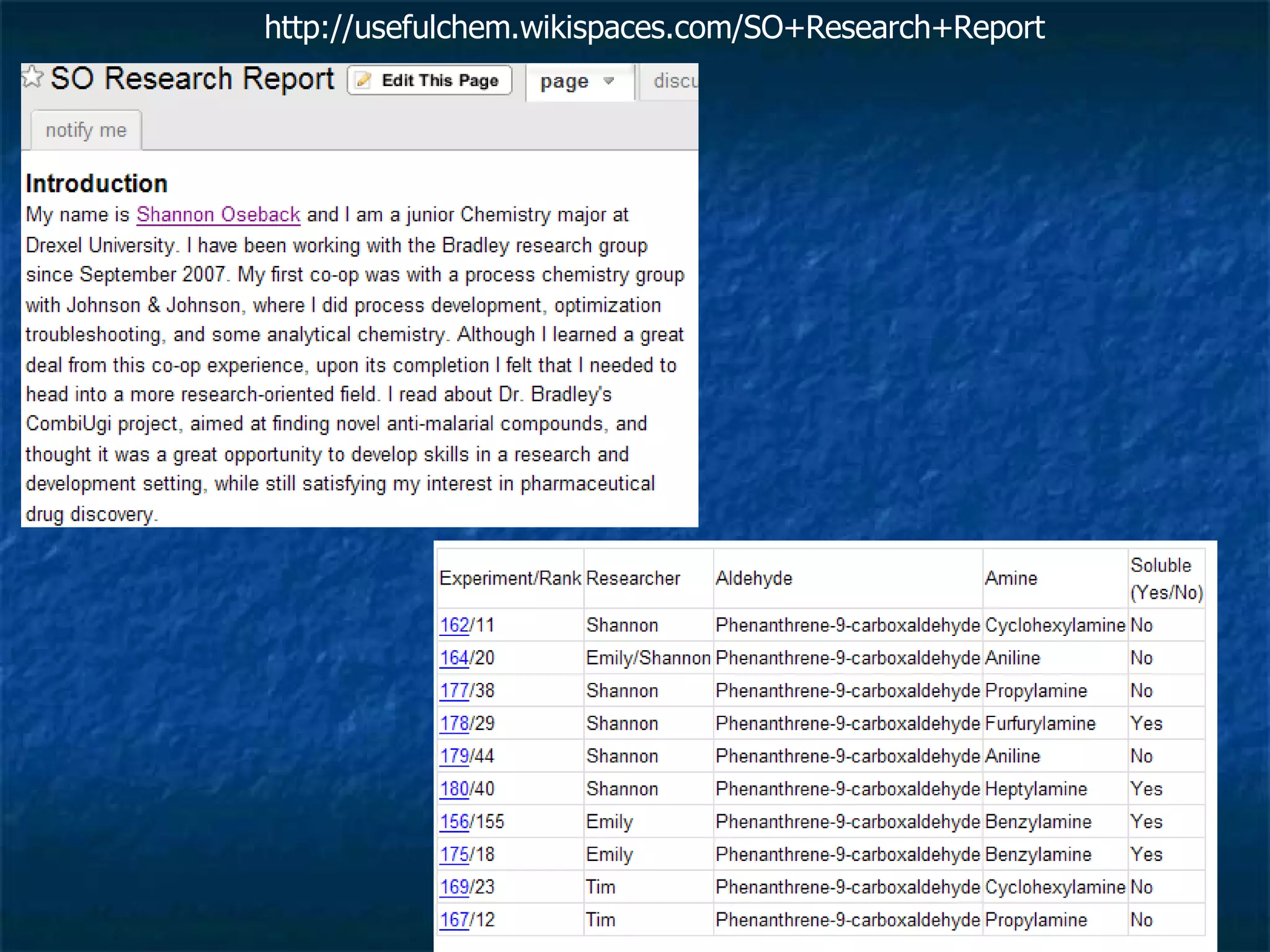Open experiment 179 link
Image resolution: width=1270 pixels, height=952 pixels.
(x=455, y=756)
